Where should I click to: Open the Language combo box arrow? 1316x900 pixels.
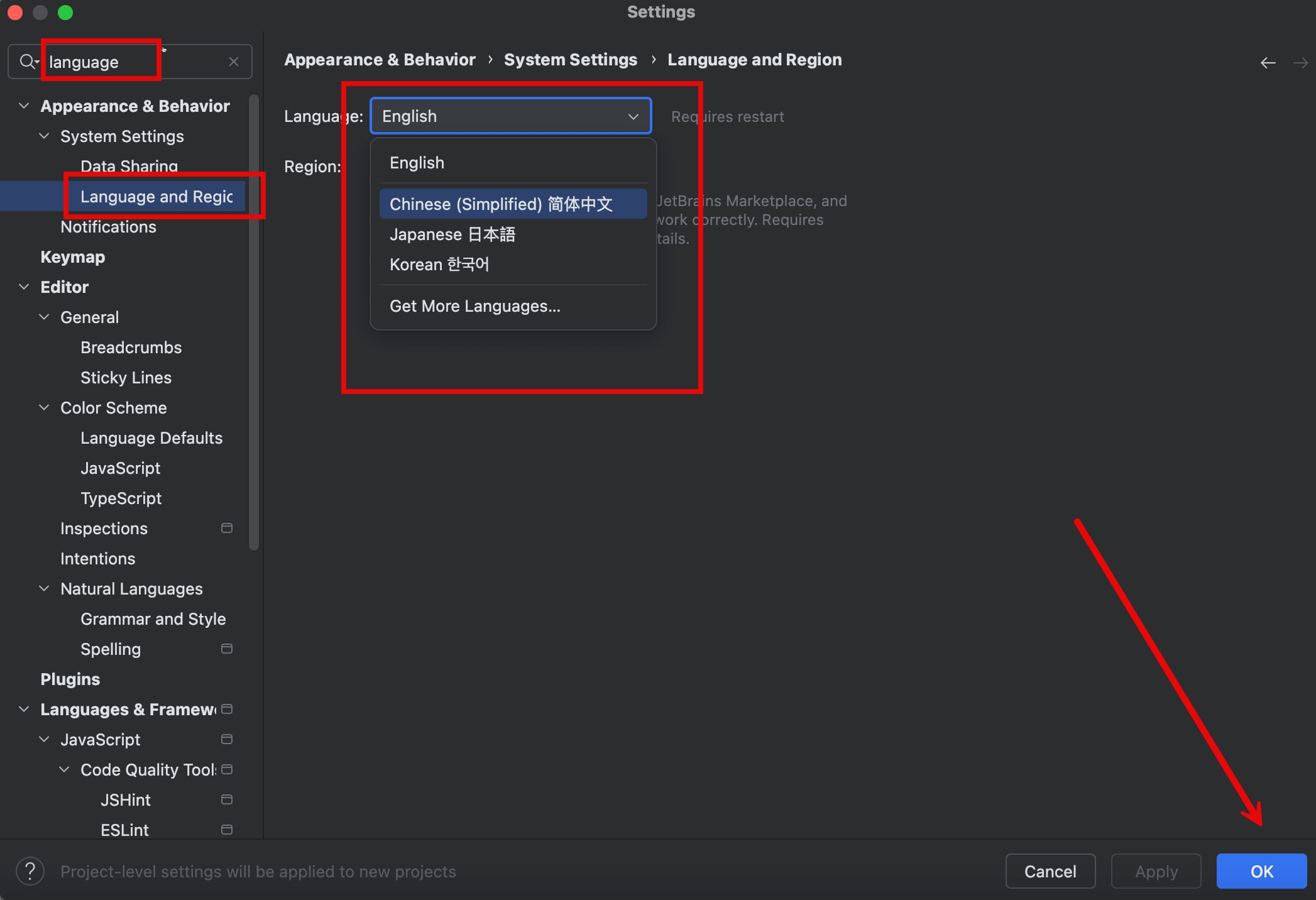(633, 116)
